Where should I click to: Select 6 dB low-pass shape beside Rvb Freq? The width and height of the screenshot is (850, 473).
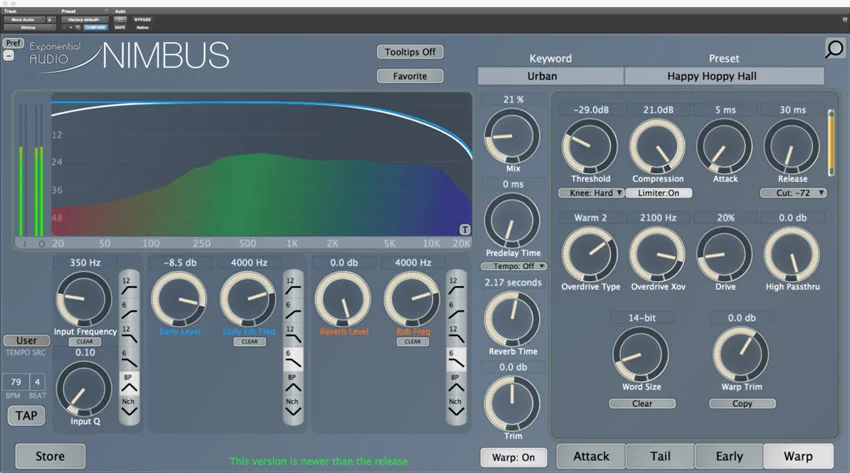(456, 359)
